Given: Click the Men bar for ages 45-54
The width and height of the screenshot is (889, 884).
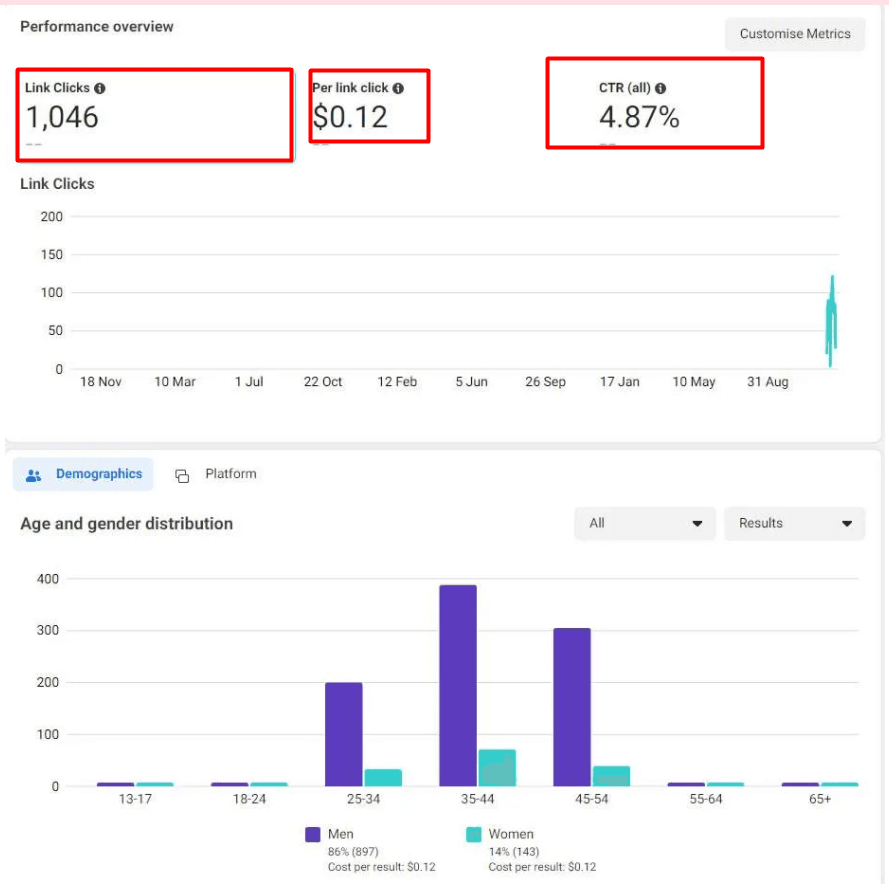Looking at the screenshot, I should click(x=572, y=706).
